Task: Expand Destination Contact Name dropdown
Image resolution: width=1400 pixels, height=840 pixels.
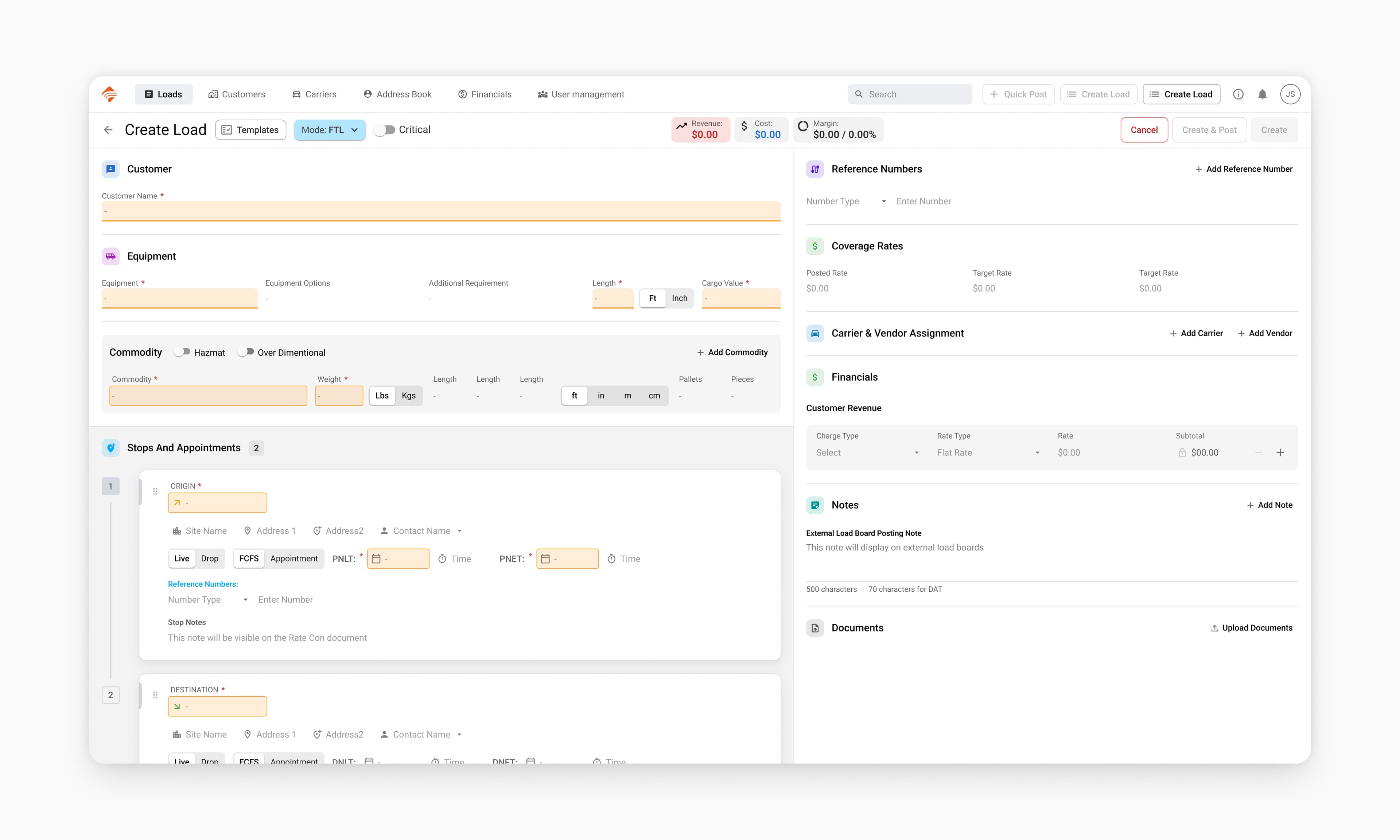Action: (421, 735)
